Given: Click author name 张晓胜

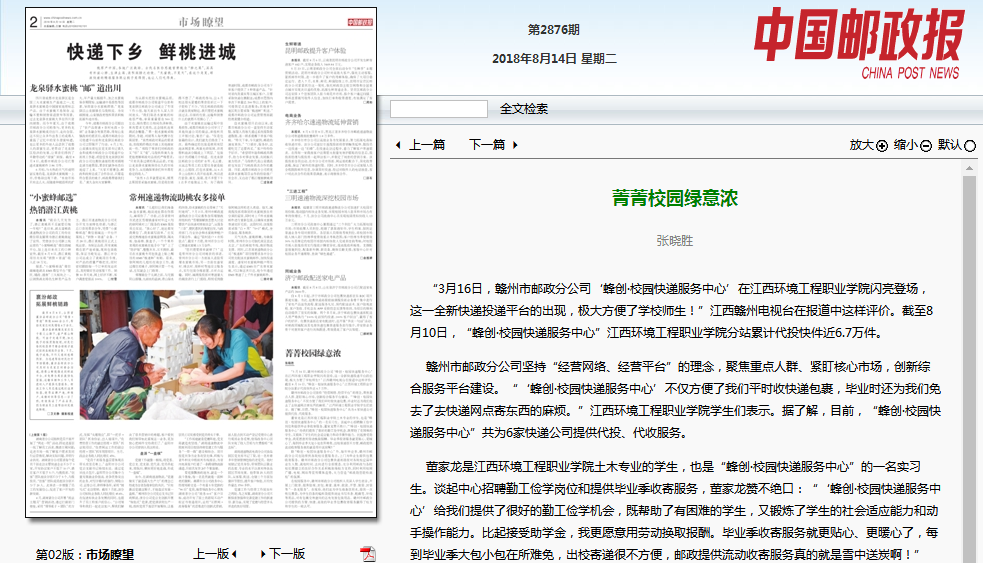Looking at the screenshot, I should tap(675, 241).
